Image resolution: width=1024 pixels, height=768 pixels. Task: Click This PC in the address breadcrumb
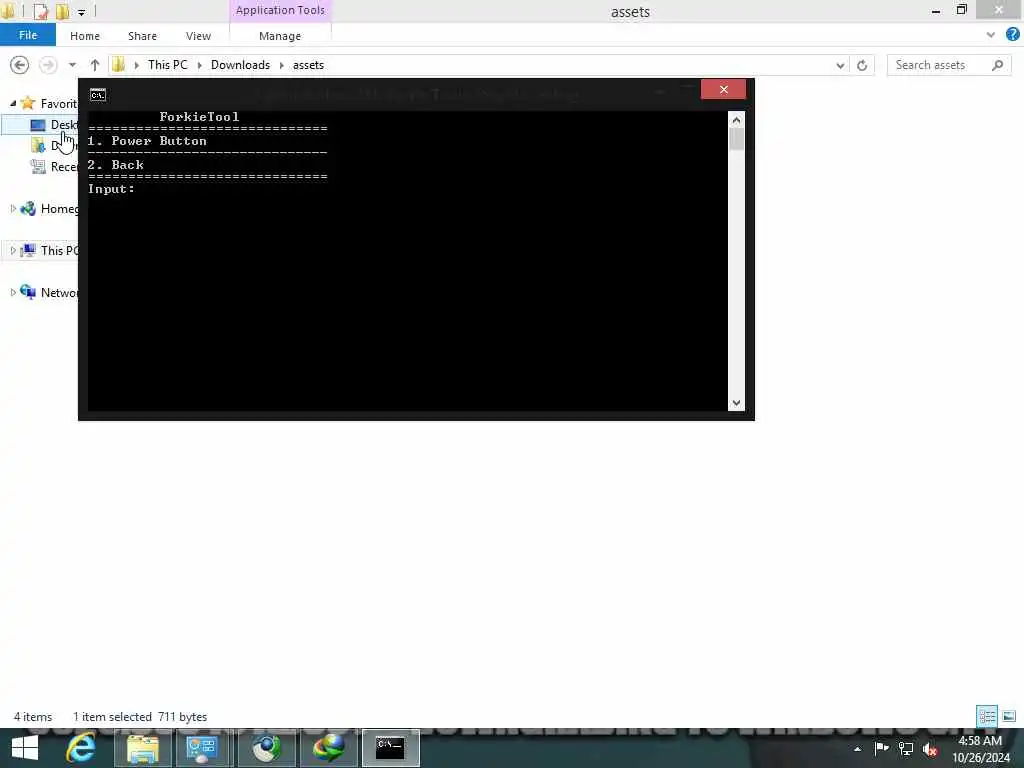pyautogui.click(x=167, y=65)
